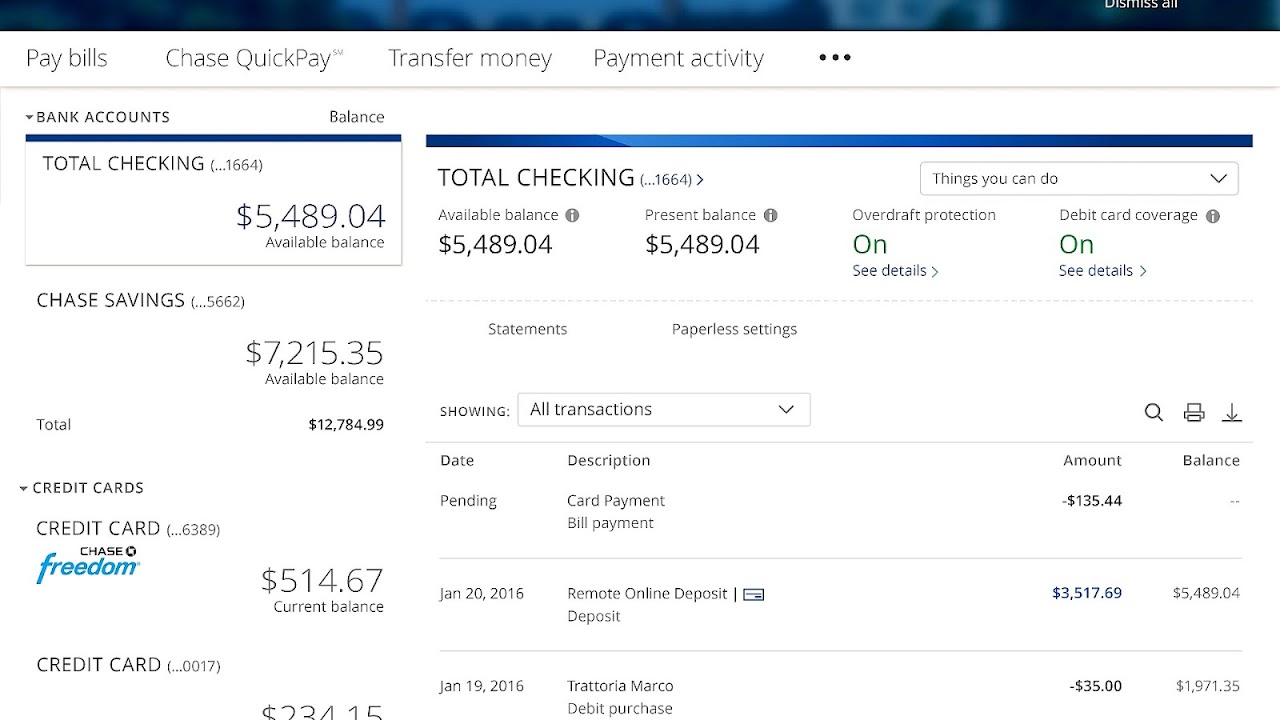Click the Pending Card Payment transaction description
The height and width of the screenshot is (720, 1280).
[616, 501]
